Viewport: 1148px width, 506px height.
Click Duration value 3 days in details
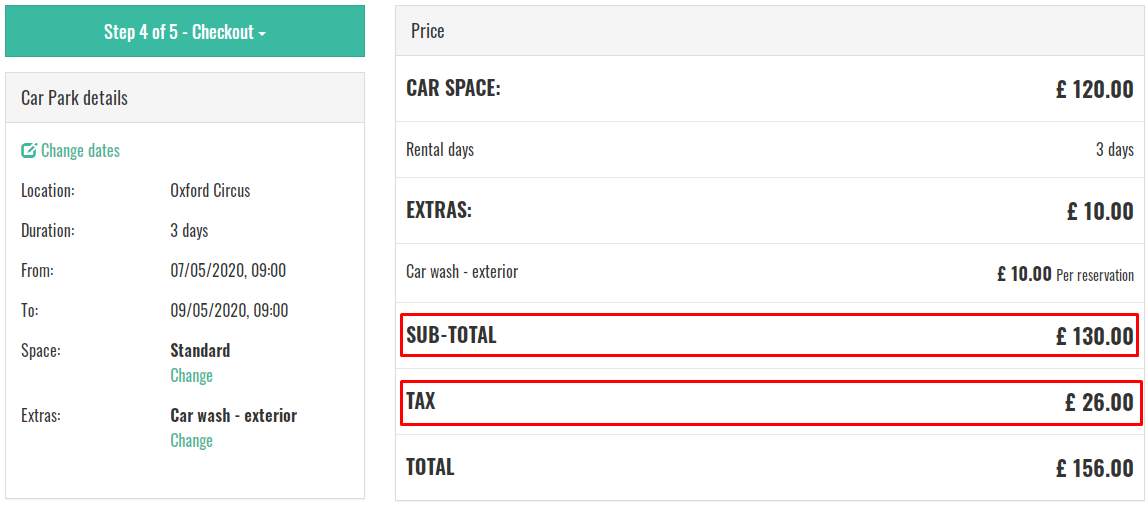coord(190,231)
